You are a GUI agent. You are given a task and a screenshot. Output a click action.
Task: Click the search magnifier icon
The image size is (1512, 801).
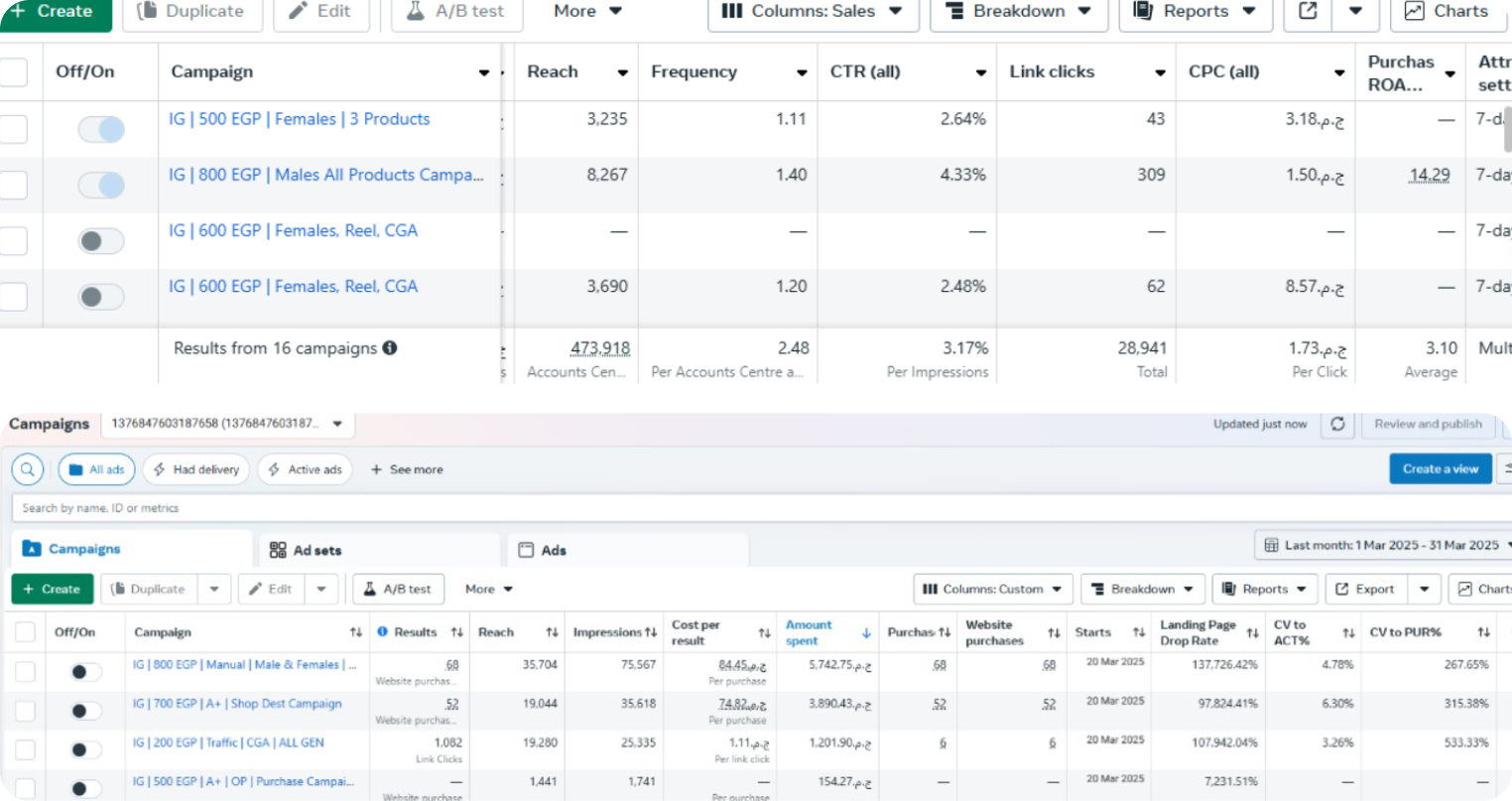[x=28, y=469]
